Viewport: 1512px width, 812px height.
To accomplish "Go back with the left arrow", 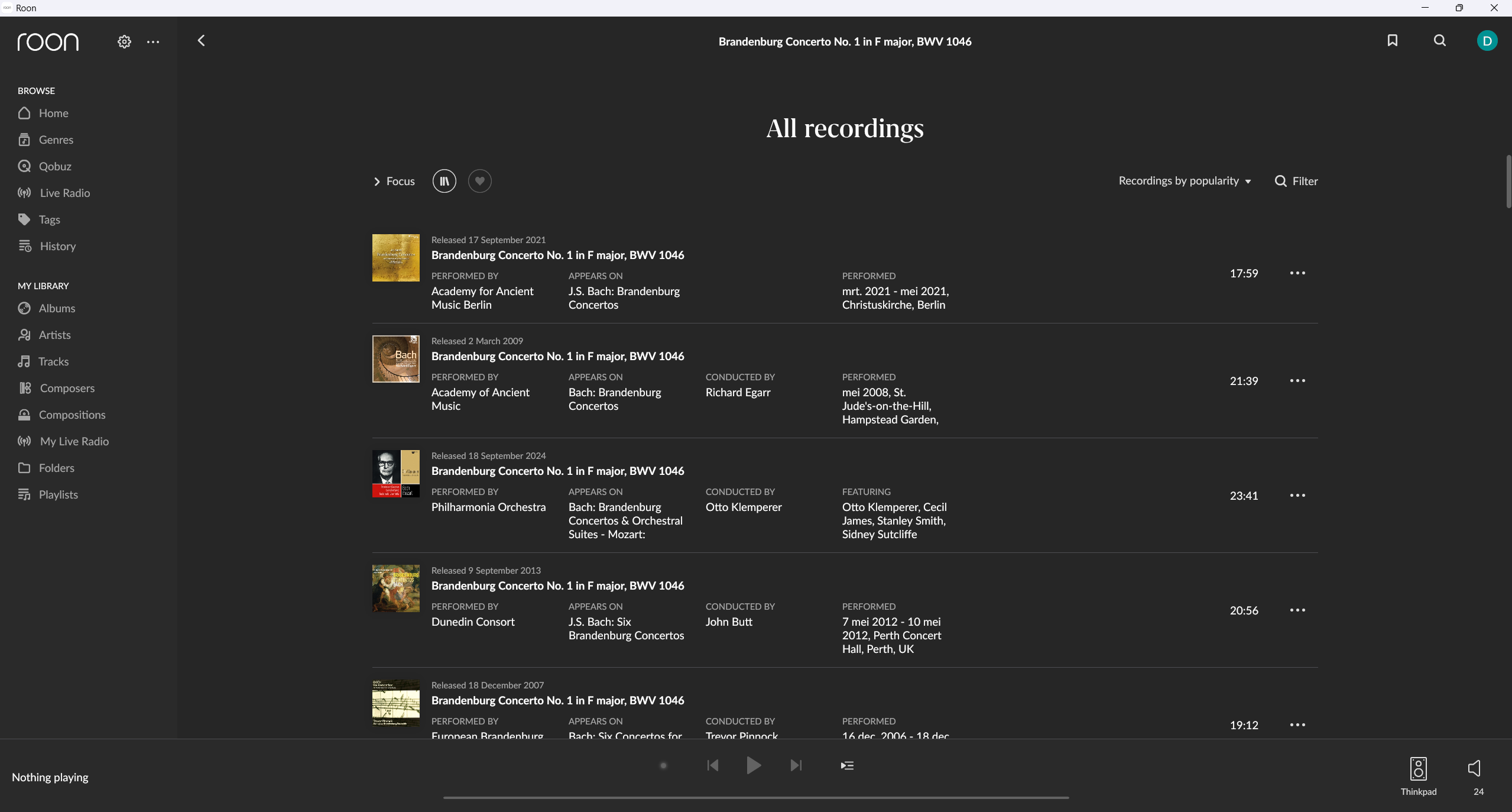I will [201, 41].
